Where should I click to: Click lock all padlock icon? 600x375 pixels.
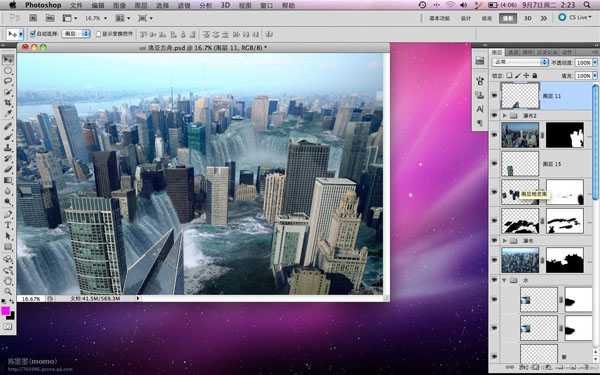(x=535, y=76)
